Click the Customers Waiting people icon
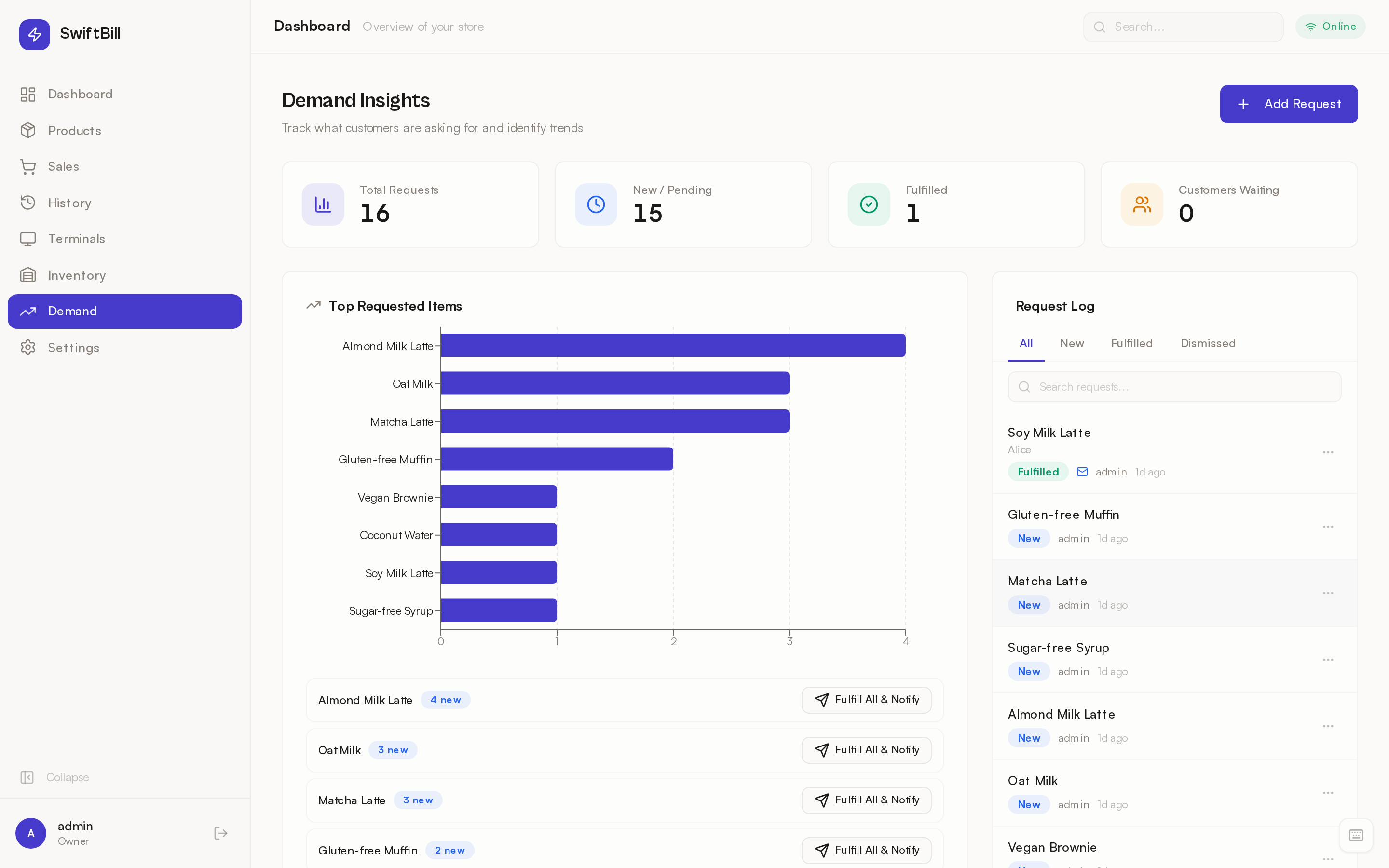 1142,204
